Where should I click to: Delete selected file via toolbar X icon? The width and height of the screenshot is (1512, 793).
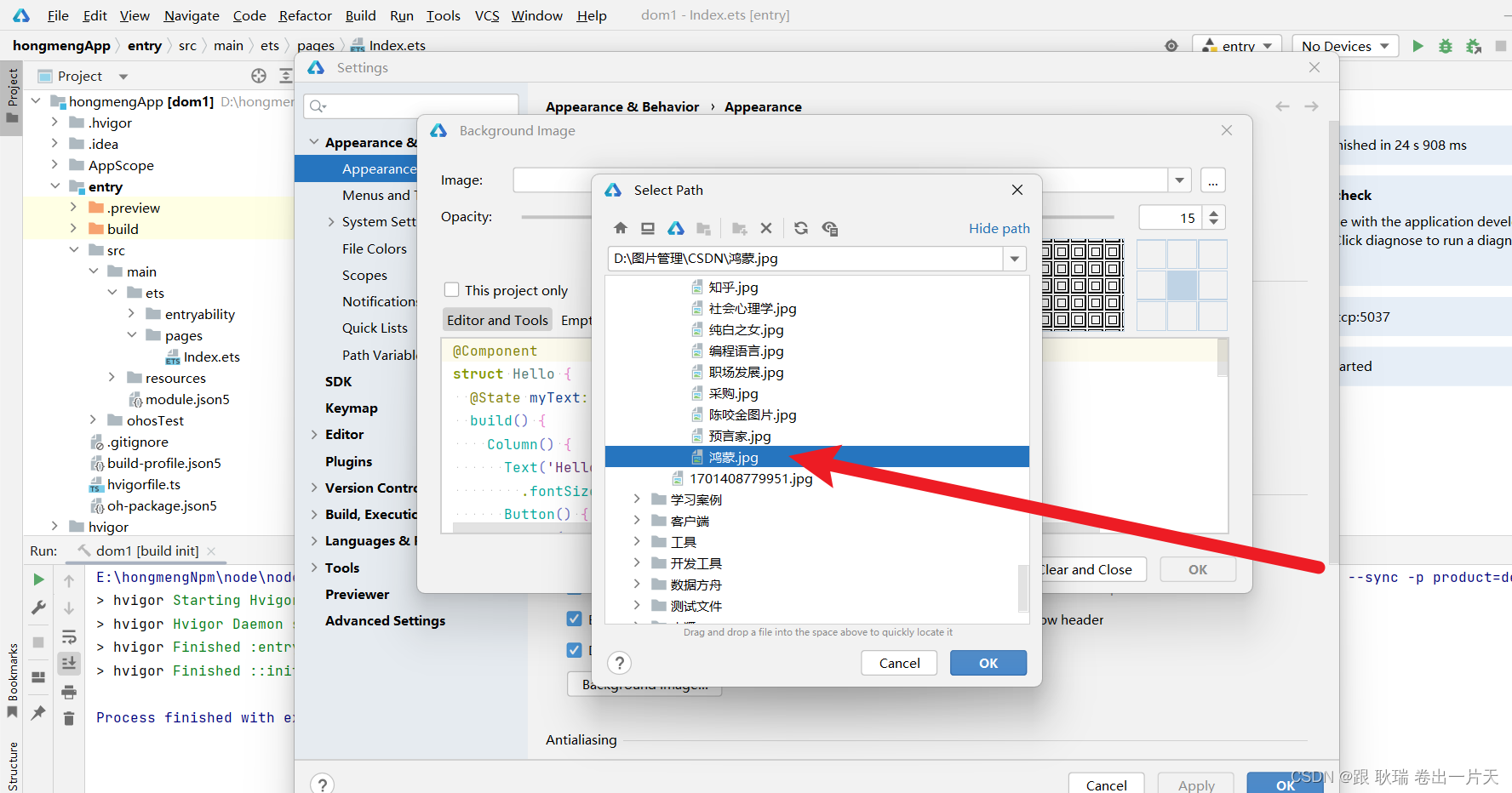pos(766,228)
